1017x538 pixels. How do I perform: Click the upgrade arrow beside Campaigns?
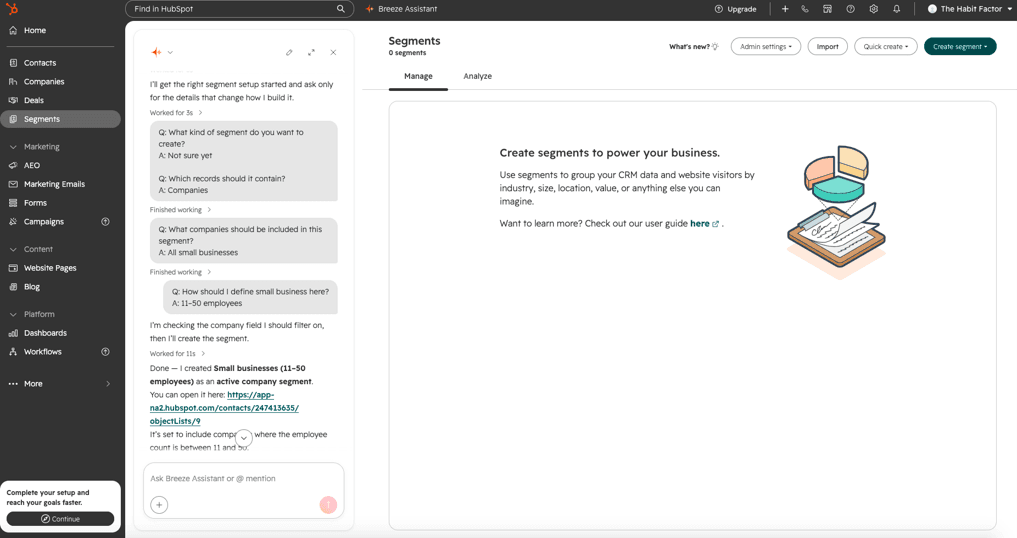(105, 222)
